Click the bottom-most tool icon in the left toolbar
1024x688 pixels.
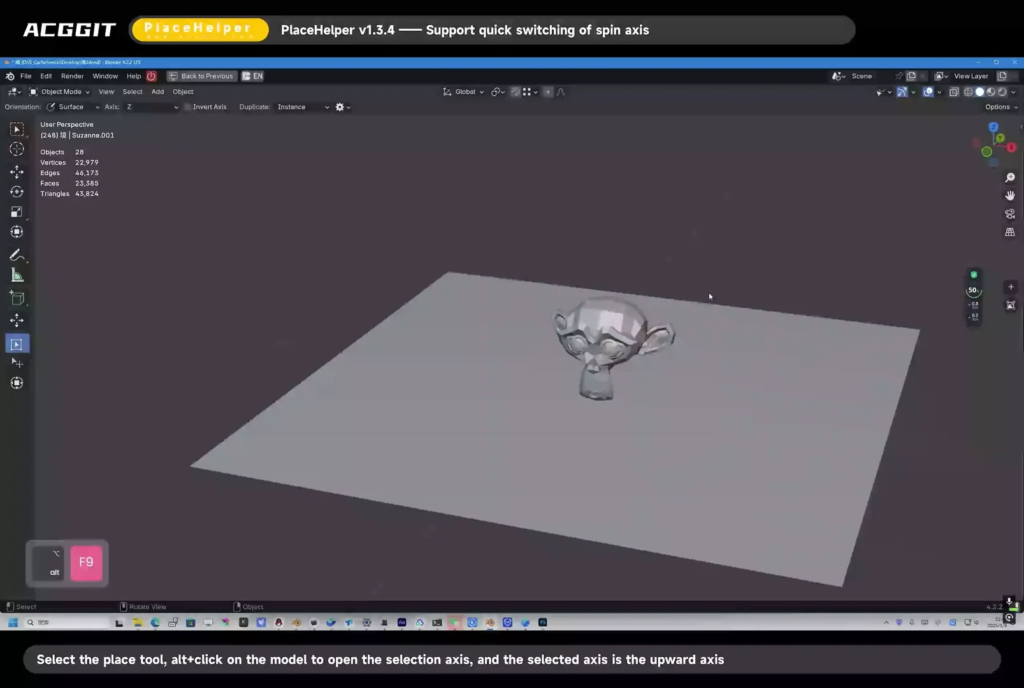[17, 383]
